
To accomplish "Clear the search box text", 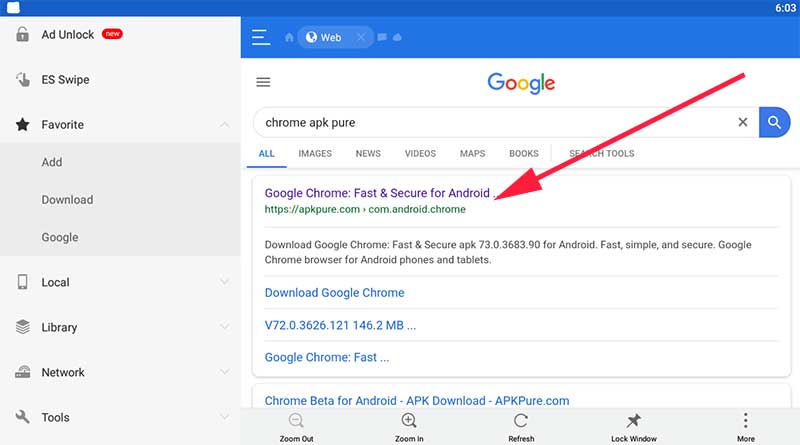I will tap(743, 122).
